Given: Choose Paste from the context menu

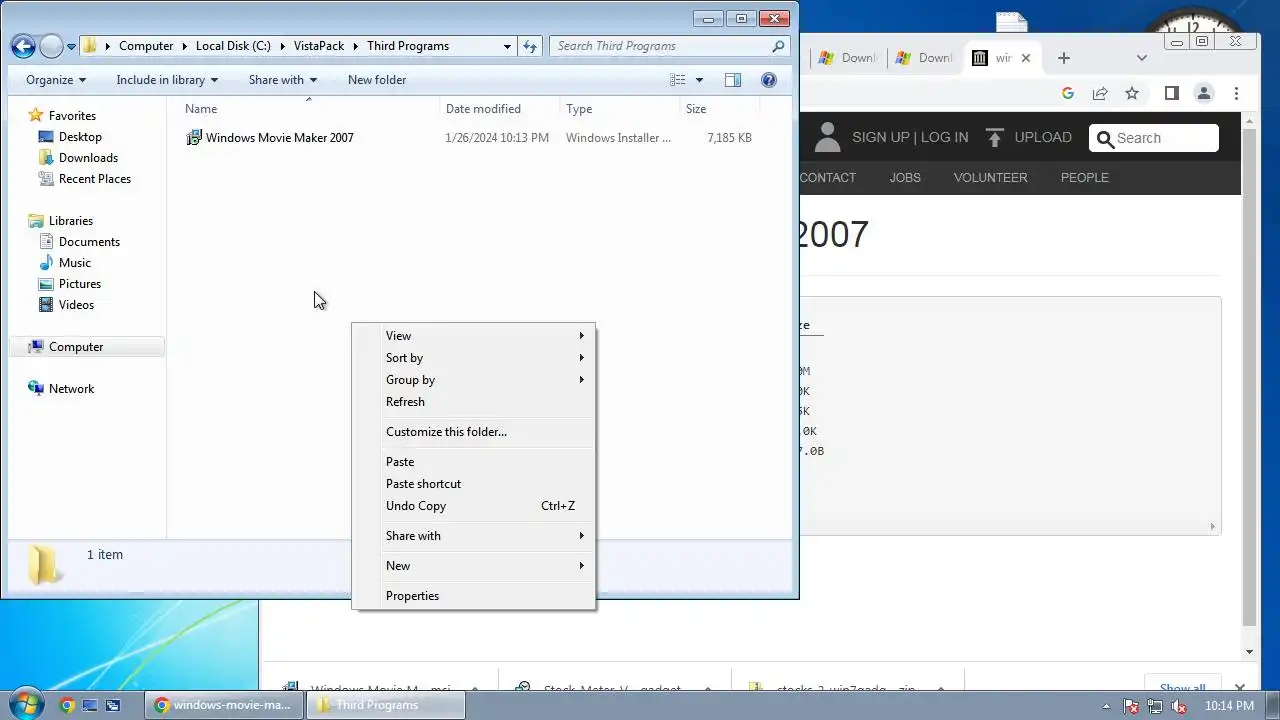Looking at the screenshot, I should click(474, 462).
